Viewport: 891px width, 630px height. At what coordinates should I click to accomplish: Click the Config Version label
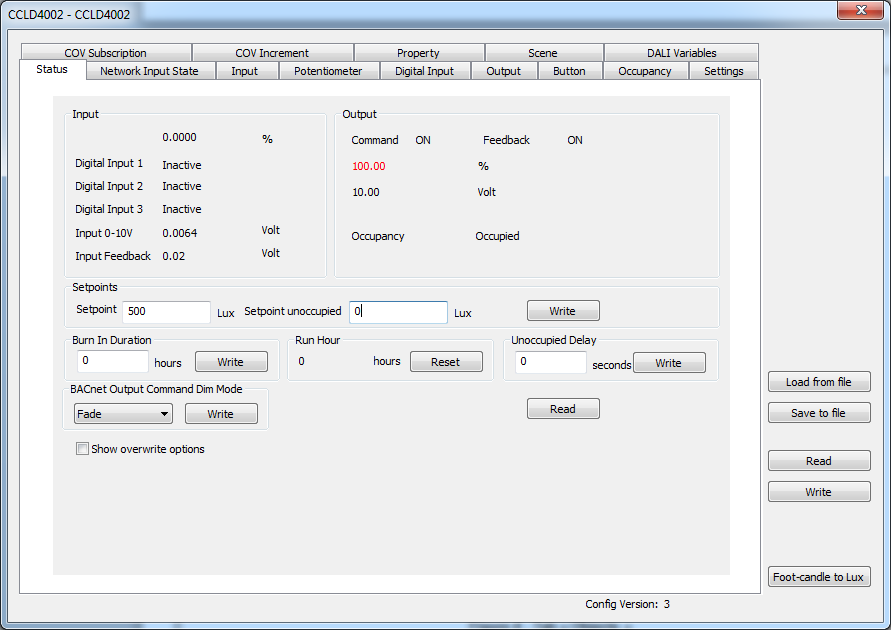pos(627,604)
